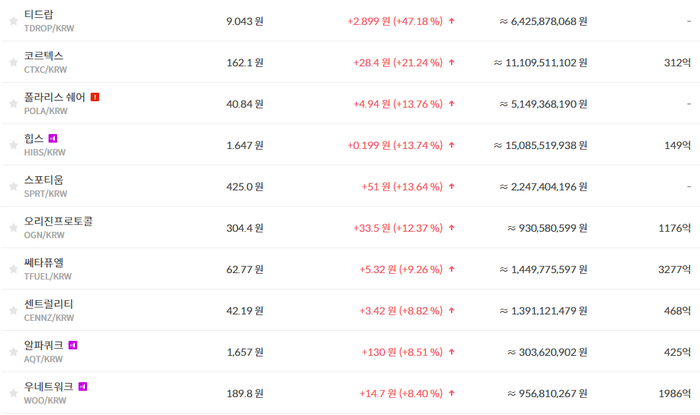
Task: Click the up arrow on the +47.18 % change
Action: click(452, 21)
